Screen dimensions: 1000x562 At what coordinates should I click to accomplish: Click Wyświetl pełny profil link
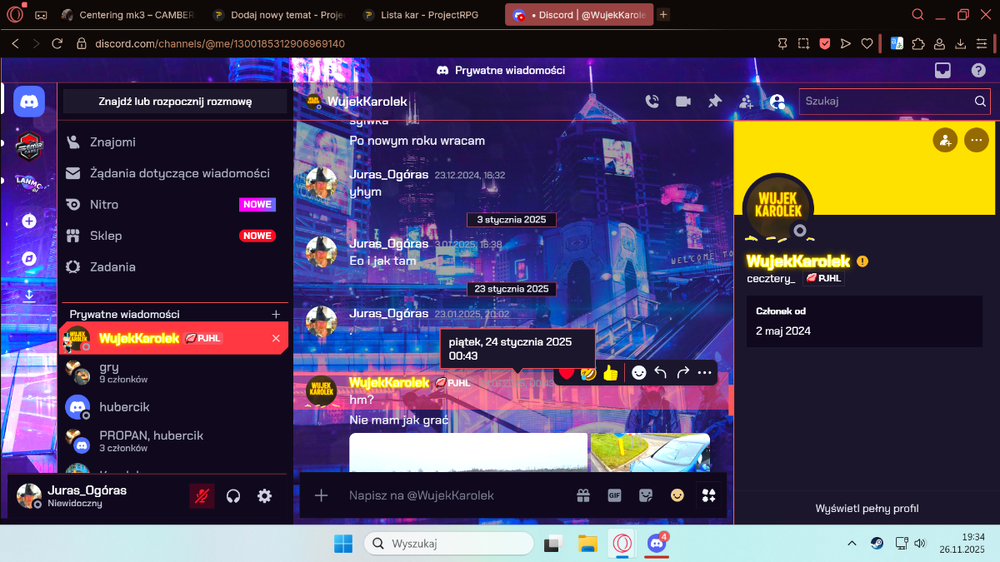867,508
